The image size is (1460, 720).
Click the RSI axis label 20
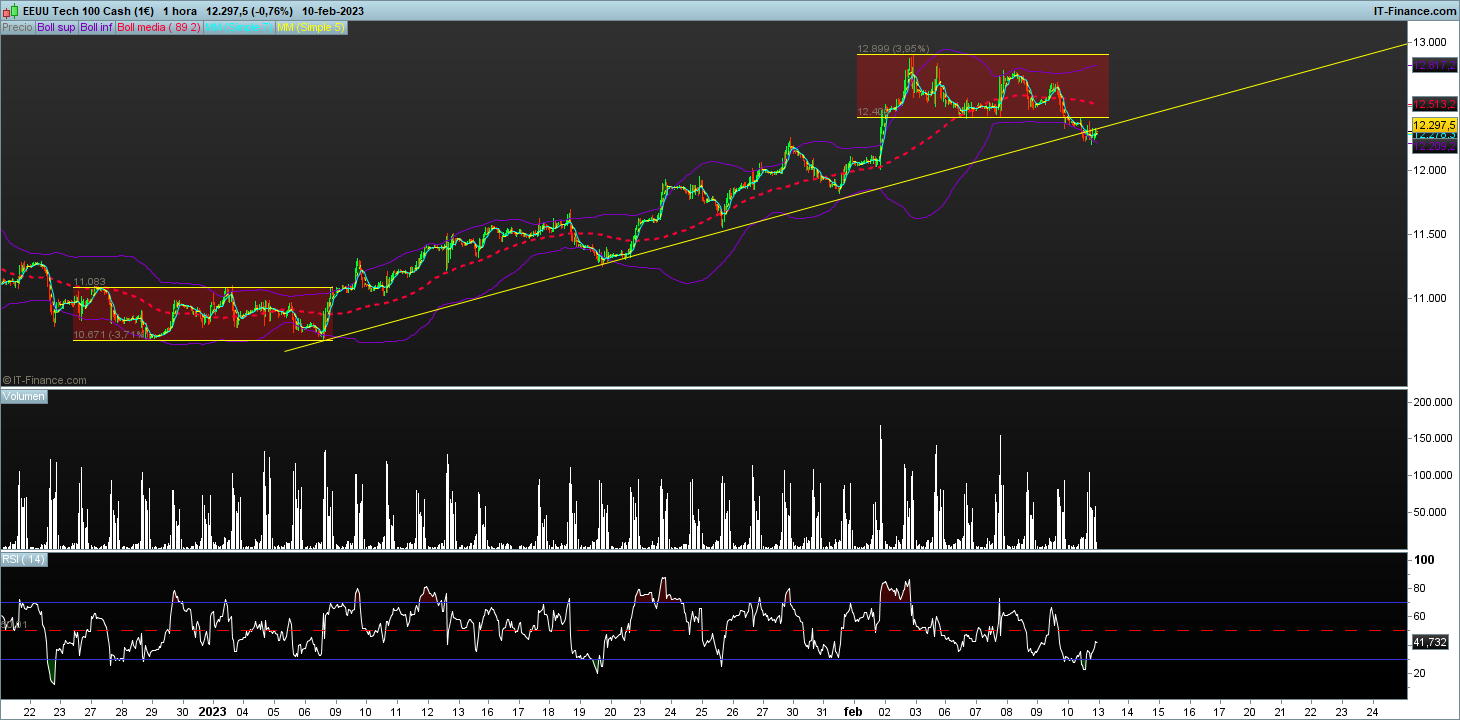[x=1421, y=673]
